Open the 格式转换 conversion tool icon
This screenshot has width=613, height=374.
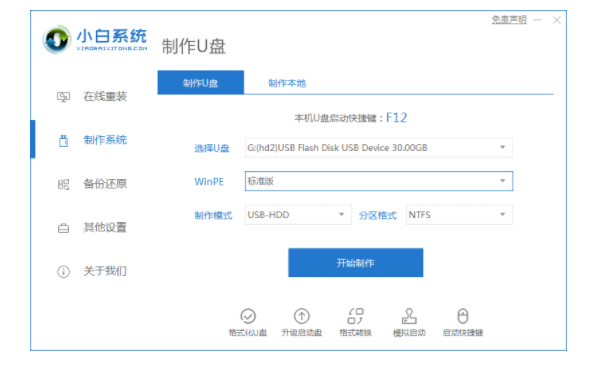pyautogui.click(x=355, y=316)
